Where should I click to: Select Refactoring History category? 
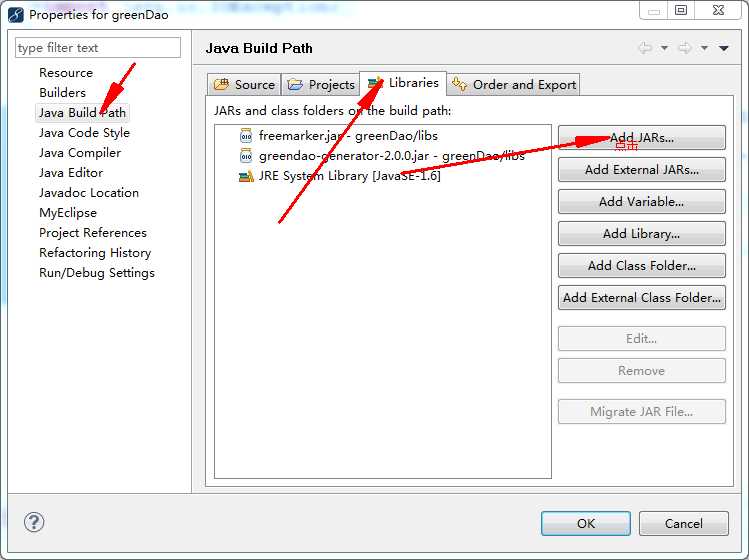click(95, 253)
